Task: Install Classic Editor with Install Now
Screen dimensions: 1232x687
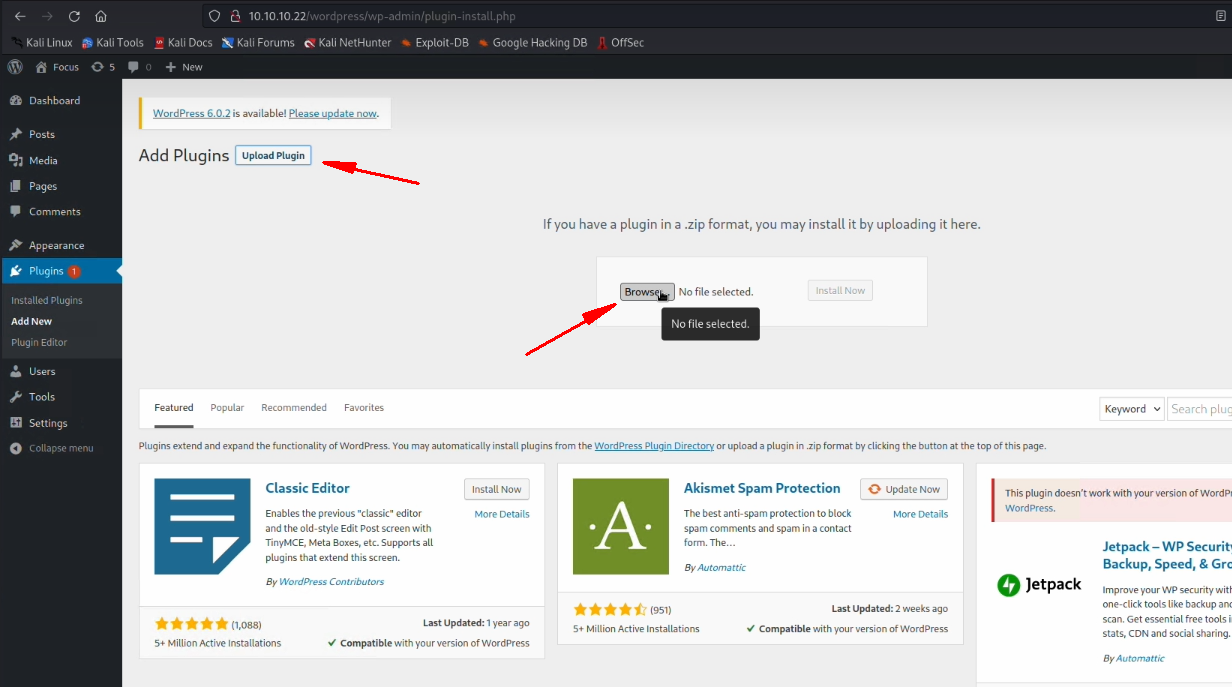Action: coord(497,489)
